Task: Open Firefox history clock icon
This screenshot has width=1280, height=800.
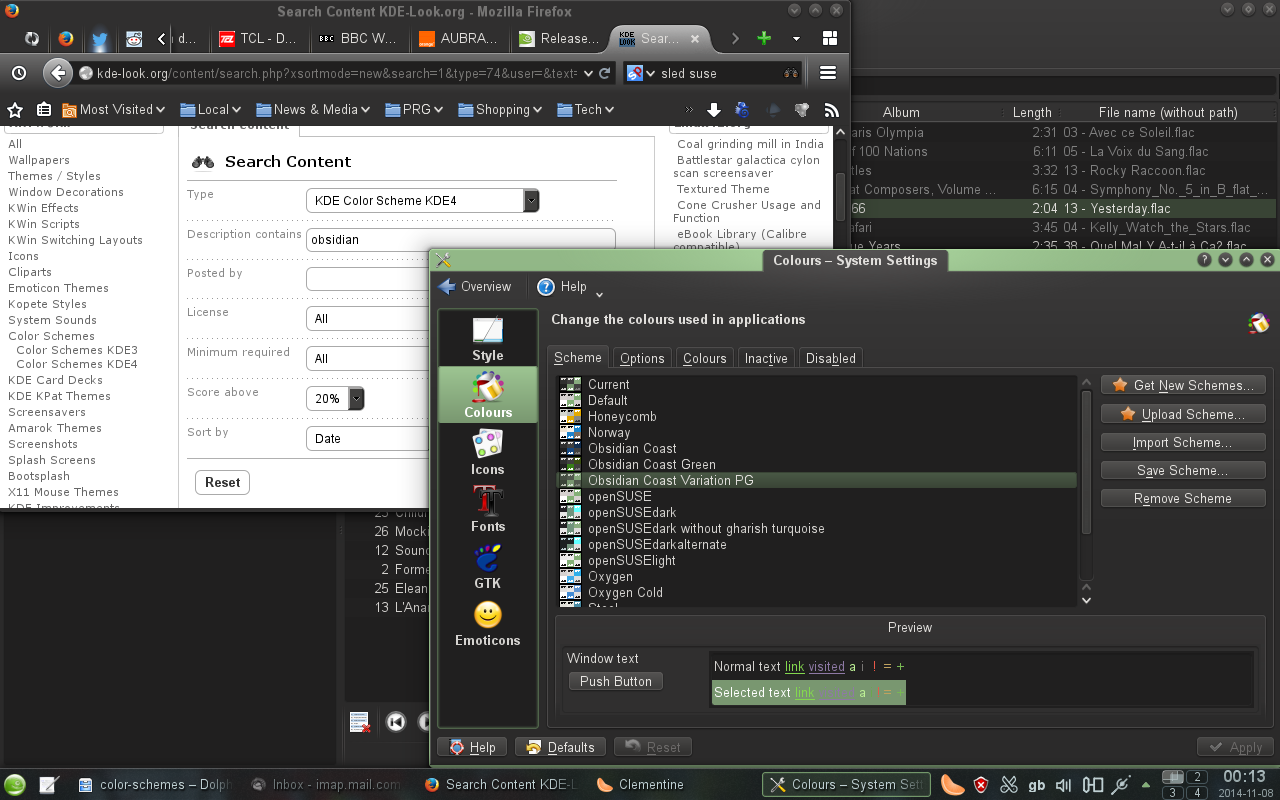Action: [19, 73]
